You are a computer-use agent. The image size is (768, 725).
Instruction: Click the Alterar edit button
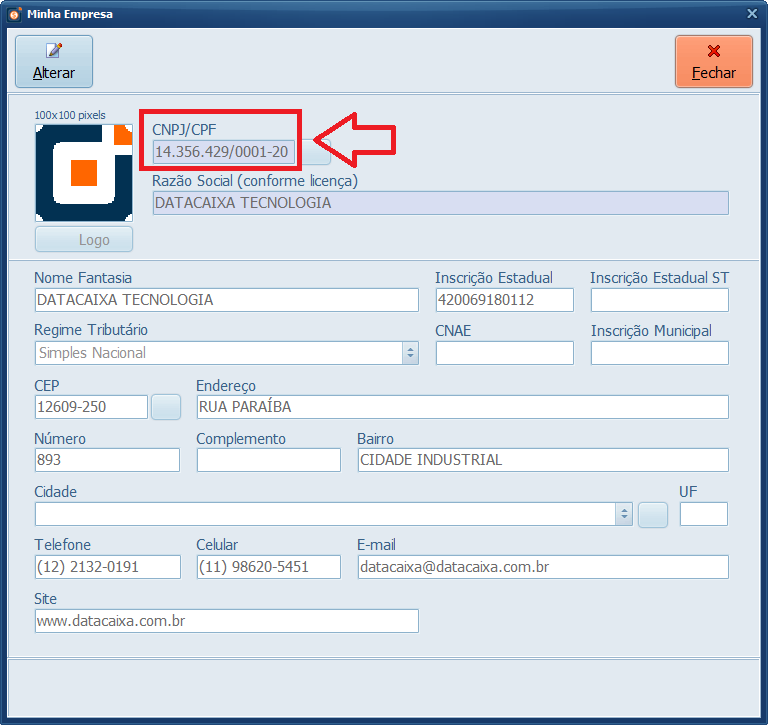53,61
